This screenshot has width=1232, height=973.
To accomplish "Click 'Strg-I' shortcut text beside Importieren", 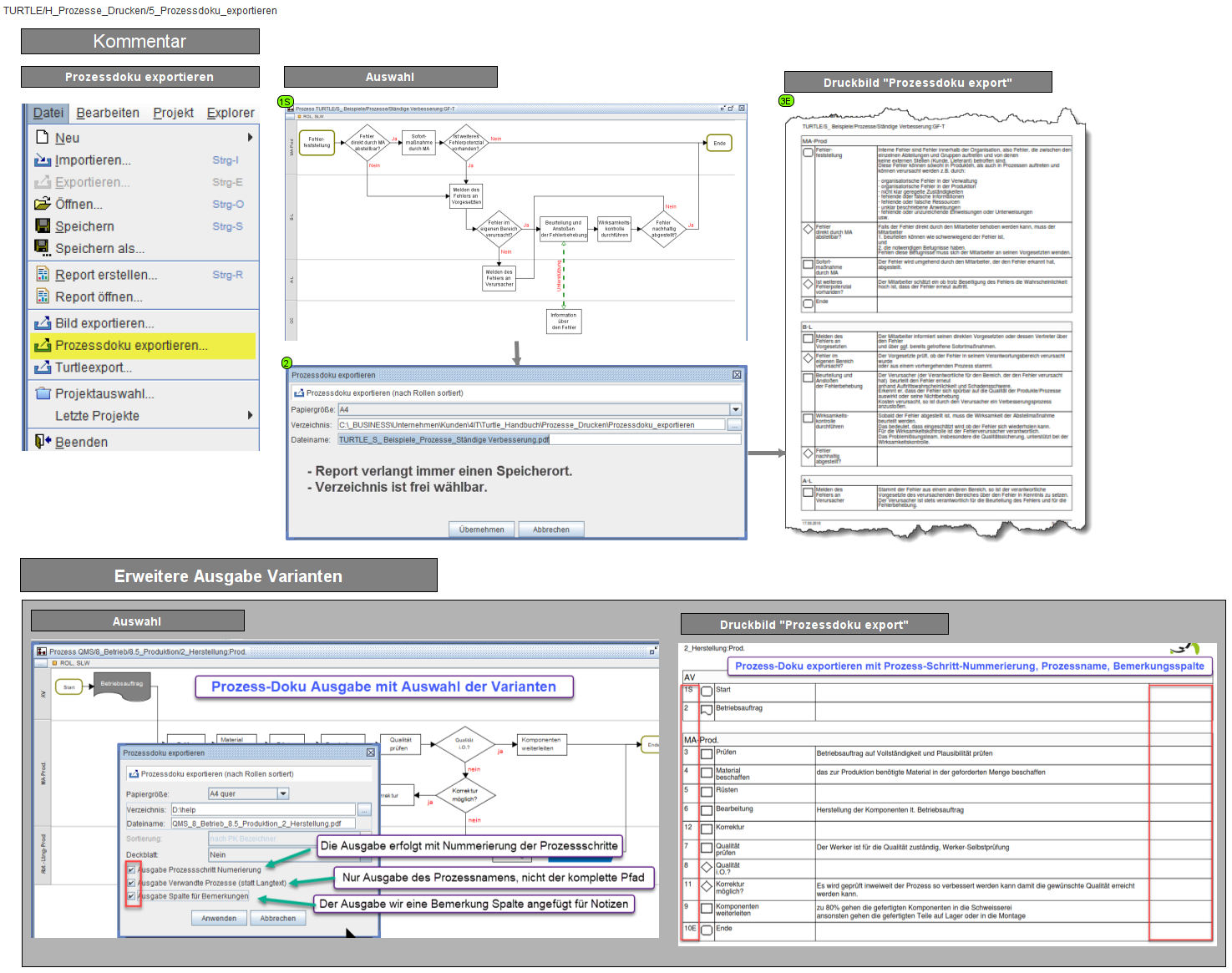I will [226, 160].
